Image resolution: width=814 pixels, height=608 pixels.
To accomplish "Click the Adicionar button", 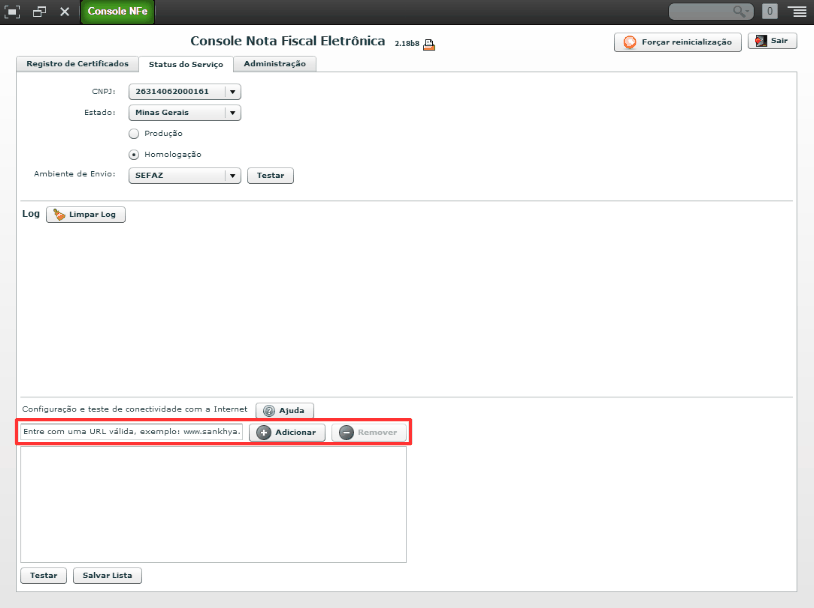I will pyautogui.click(x=287, y=432).
